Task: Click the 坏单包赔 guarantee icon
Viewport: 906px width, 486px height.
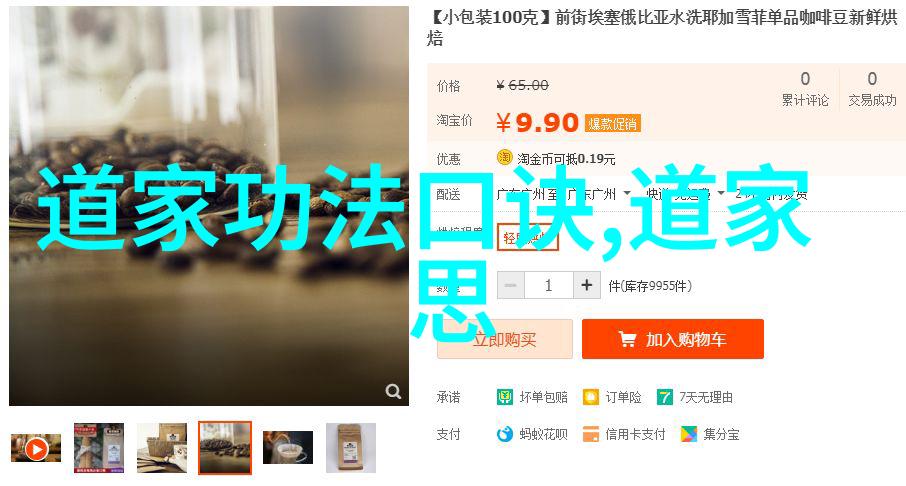Action: (x=504, y=397)
